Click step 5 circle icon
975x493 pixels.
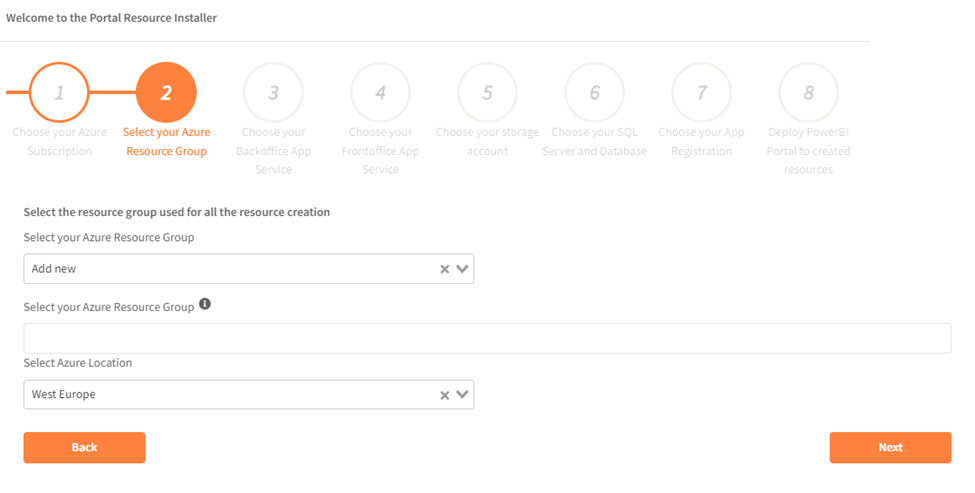(487, 93)
